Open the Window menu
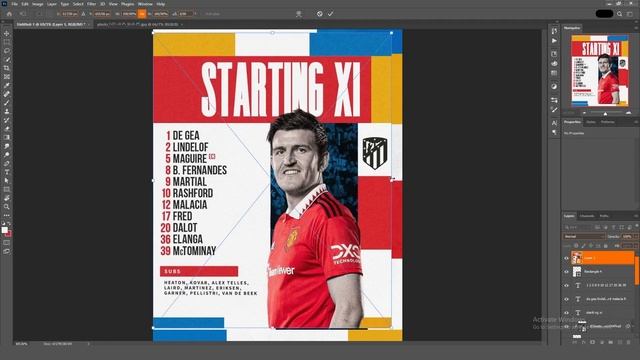Screen dimensions: 640x360 point(145,4)
